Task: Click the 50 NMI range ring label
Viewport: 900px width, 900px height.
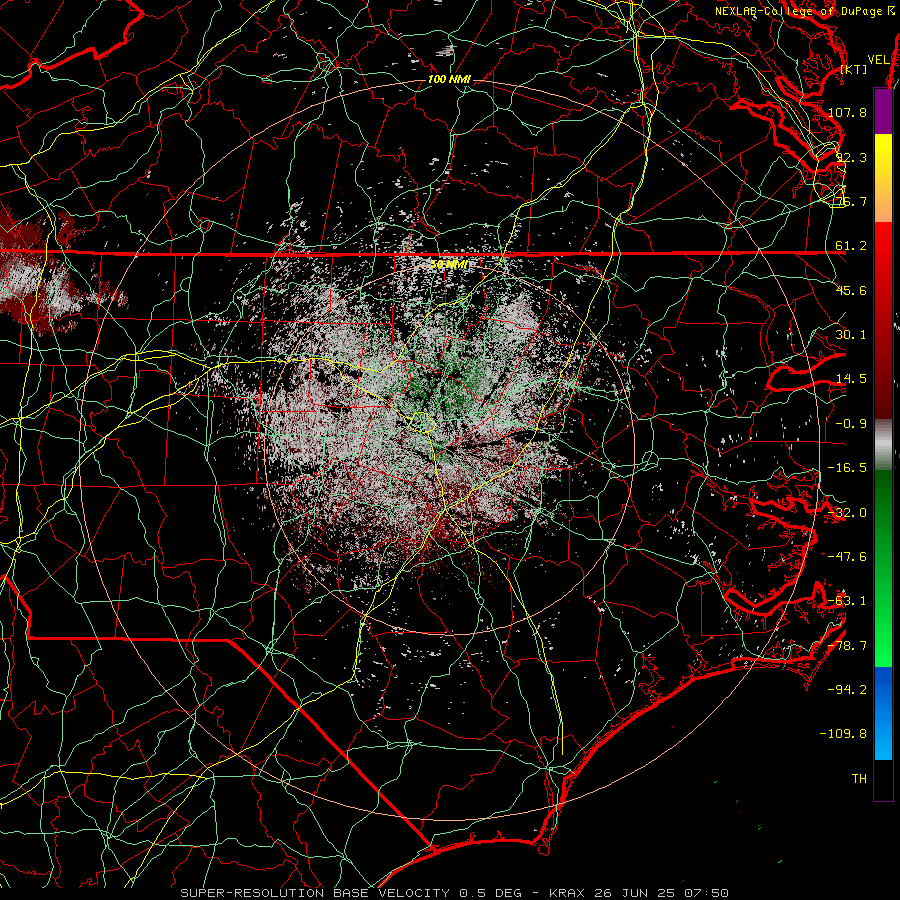Action: [x=449, y=264]
